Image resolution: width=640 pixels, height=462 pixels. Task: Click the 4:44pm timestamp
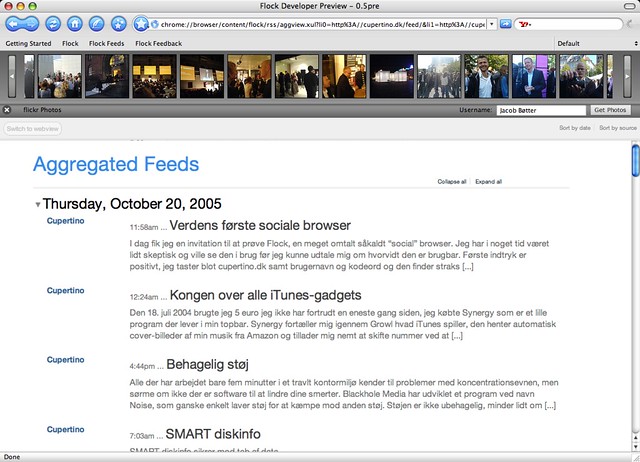(142, 366)
